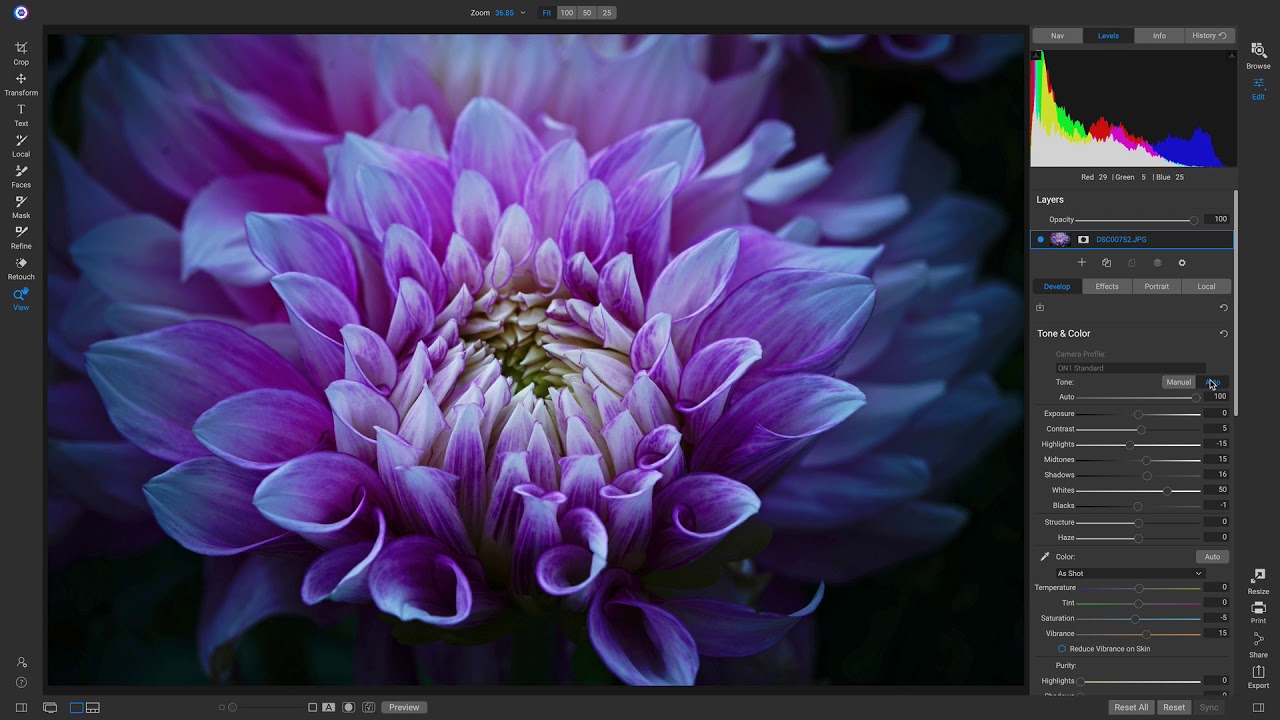Open the Levels tab
This screenshot has width=1280, height=720.
[1108, 36]
